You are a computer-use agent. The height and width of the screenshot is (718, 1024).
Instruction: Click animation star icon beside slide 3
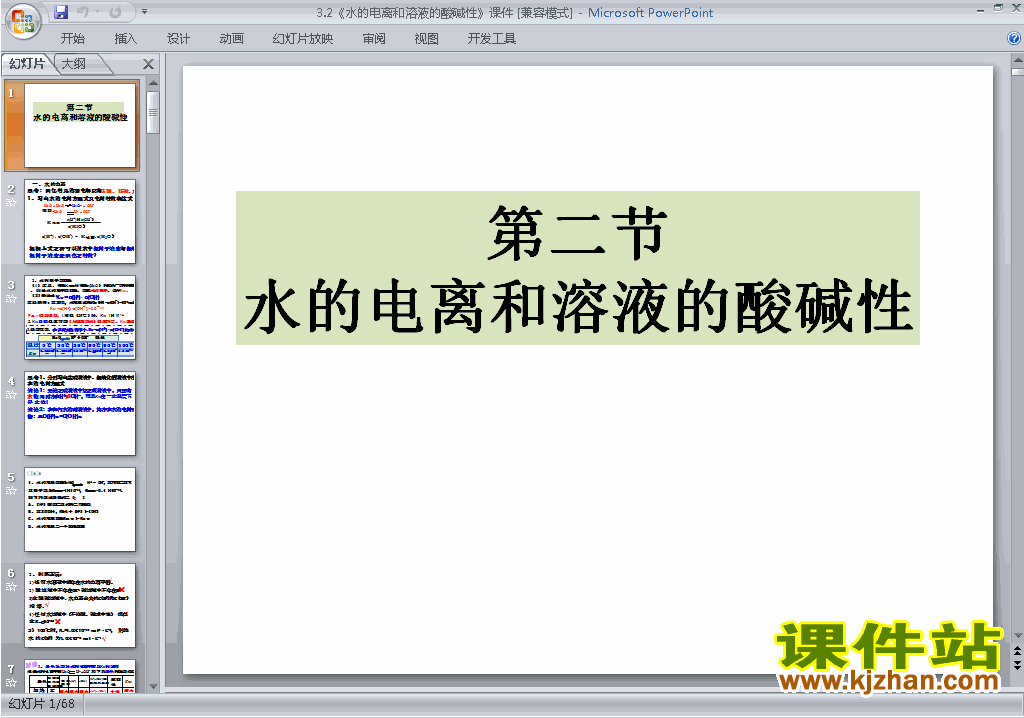(x=11, y=299)
